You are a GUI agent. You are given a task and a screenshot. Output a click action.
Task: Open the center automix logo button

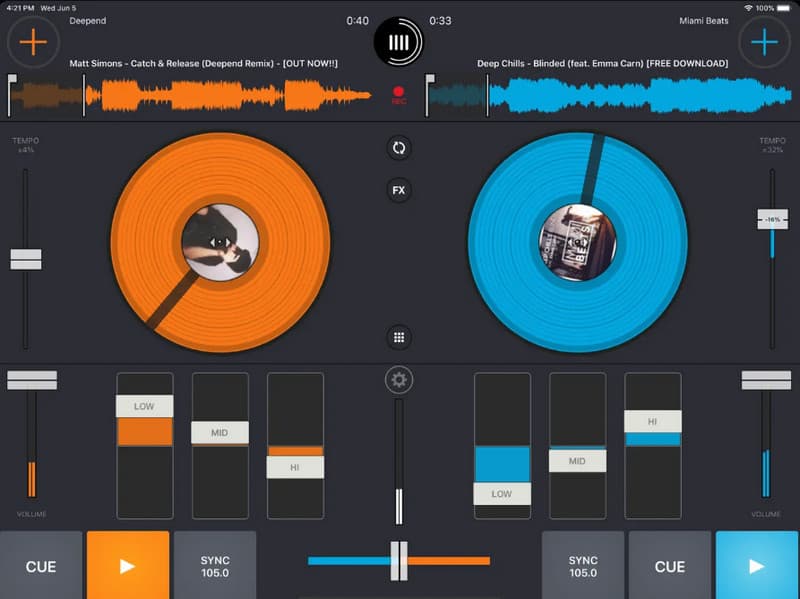398,42
